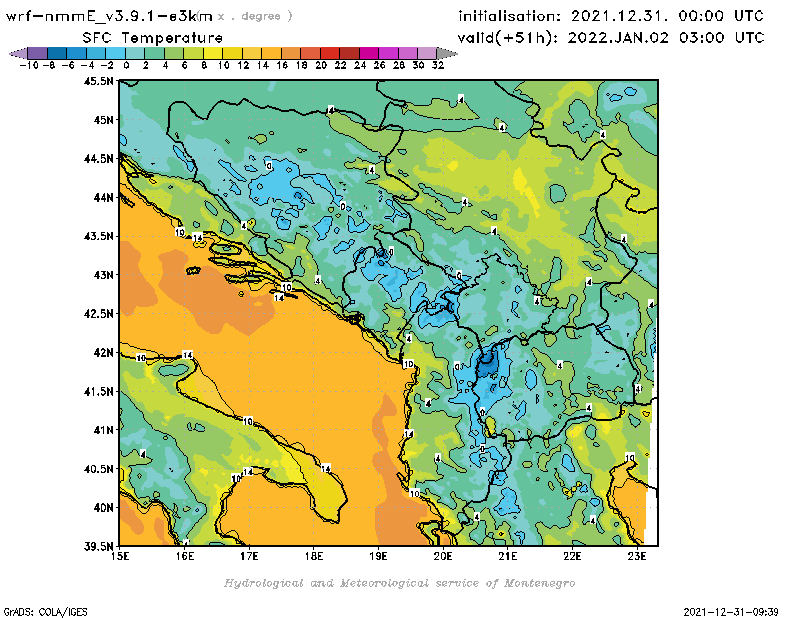Viewport: 800px width, 618px height.
Task: Select the orchid 28 to 30 legend swatch
Action: coord(408,53)
